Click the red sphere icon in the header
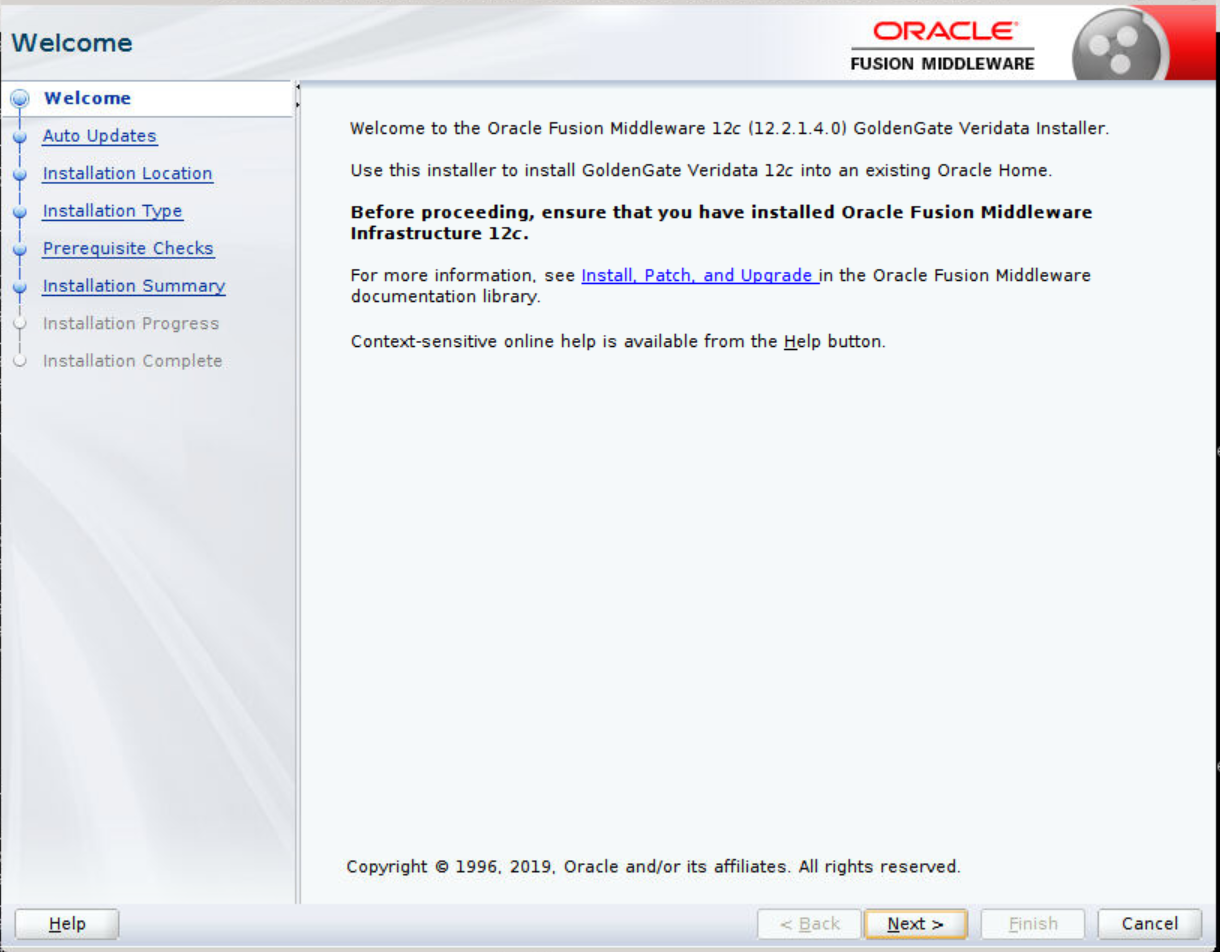1220x952 pixels. [1120, 44]
